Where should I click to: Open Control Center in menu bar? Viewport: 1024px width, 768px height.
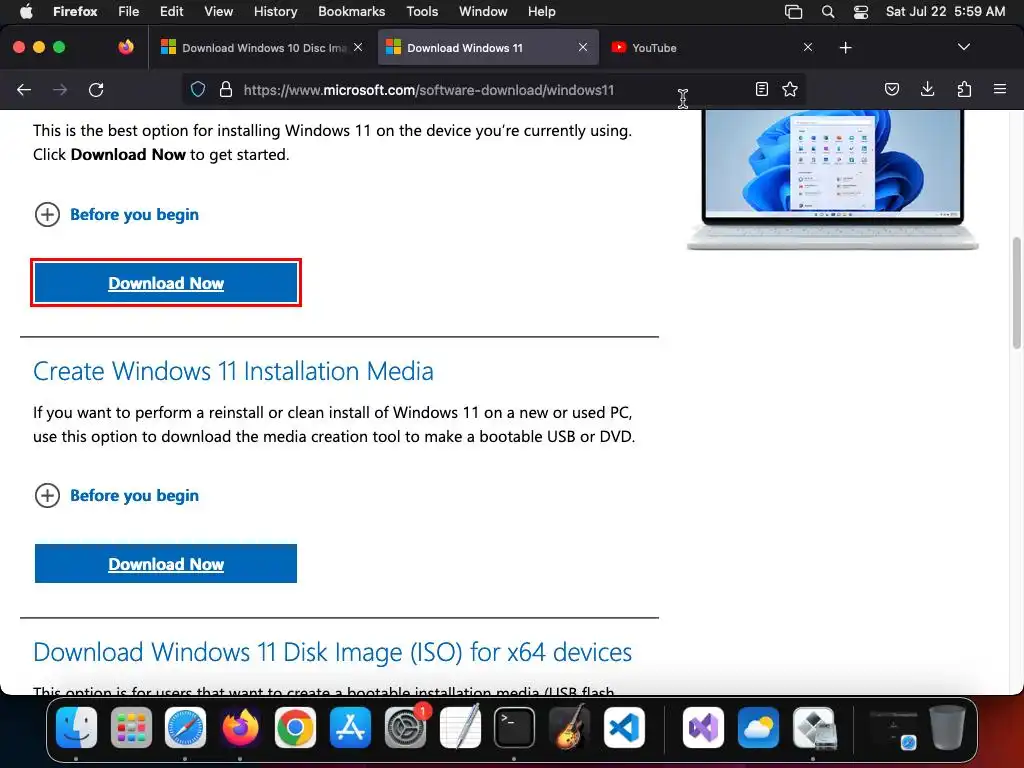pos(861,12)
